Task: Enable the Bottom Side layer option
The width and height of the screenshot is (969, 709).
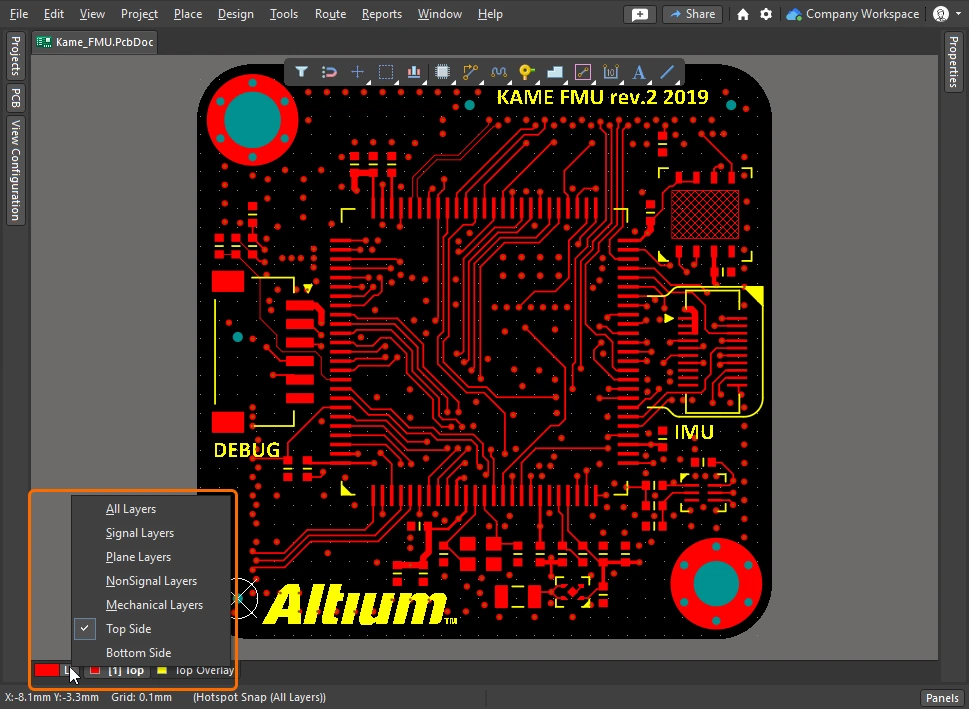Action: [x=138, y=653]
